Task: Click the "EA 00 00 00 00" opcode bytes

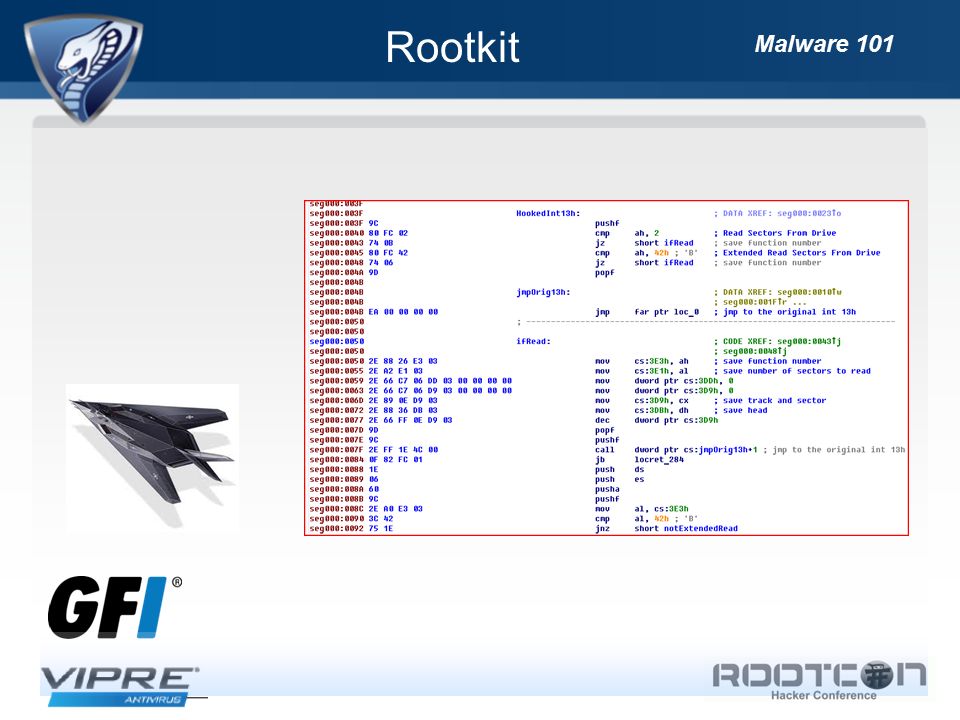Action: pos(403,312)
